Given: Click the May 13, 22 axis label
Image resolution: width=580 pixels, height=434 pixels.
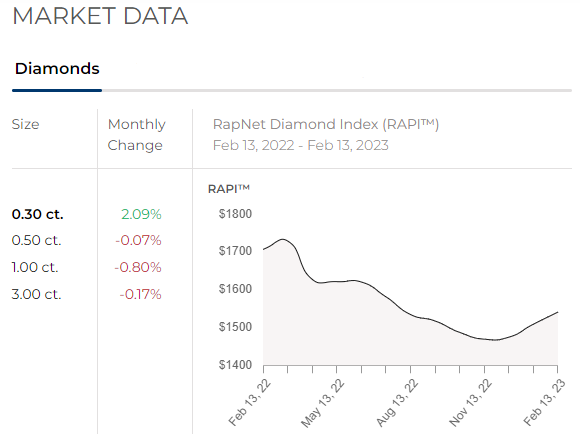Looking at the screenshot, I should [323, 403].
